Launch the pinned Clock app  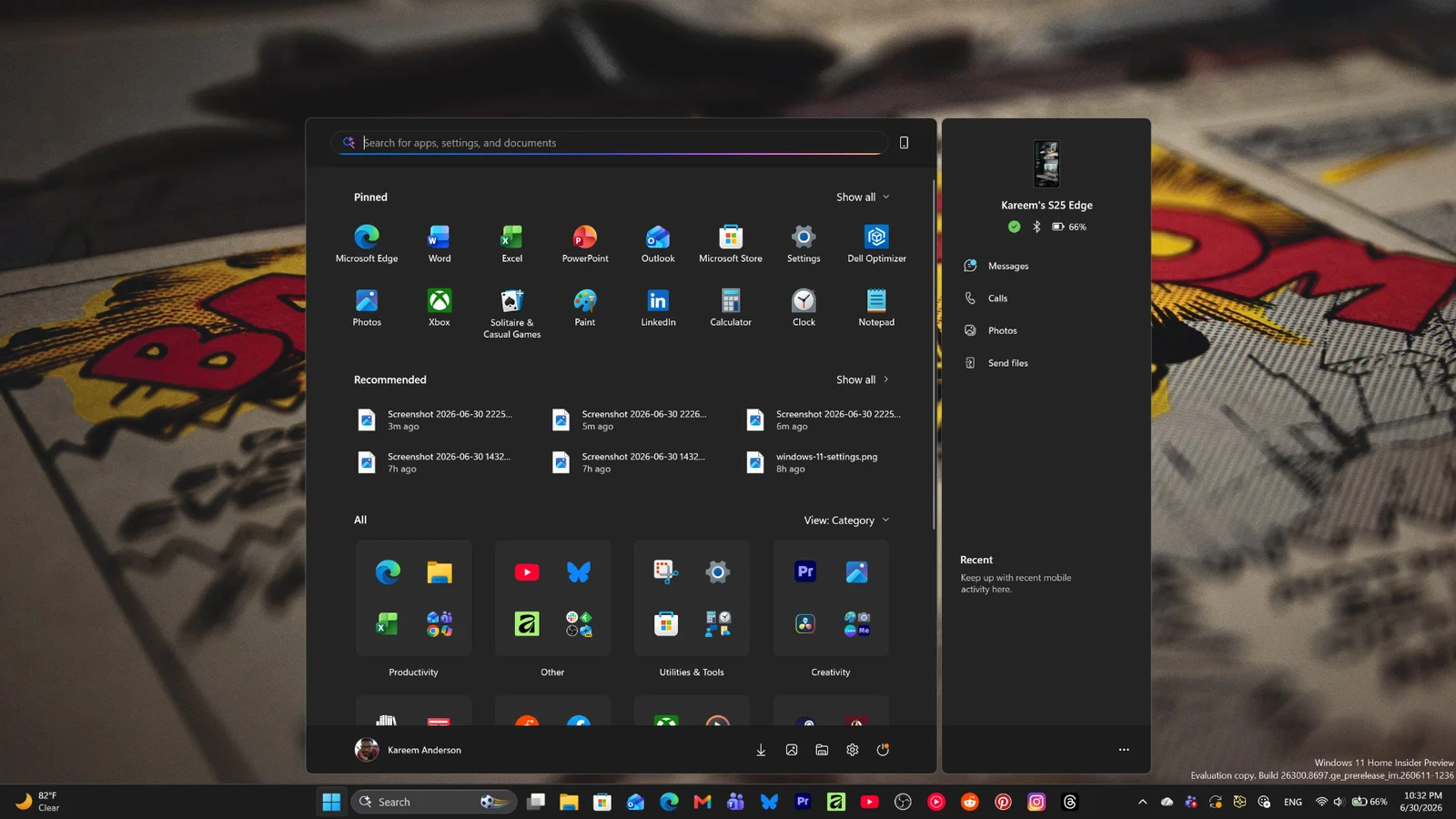coord(804,308)
